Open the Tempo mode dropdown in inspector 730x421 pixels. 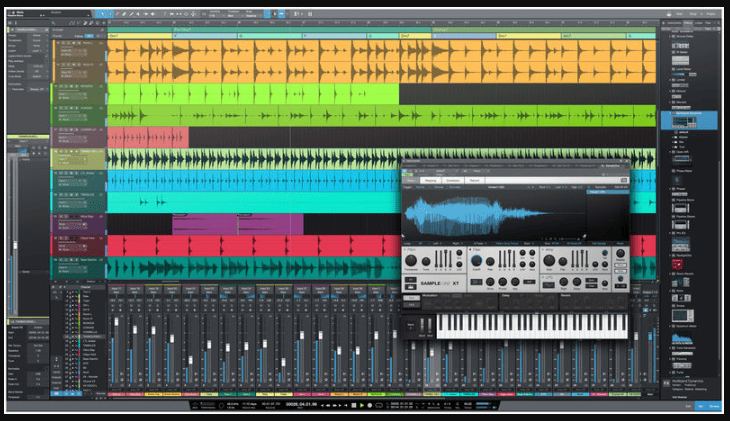point(38,35)
